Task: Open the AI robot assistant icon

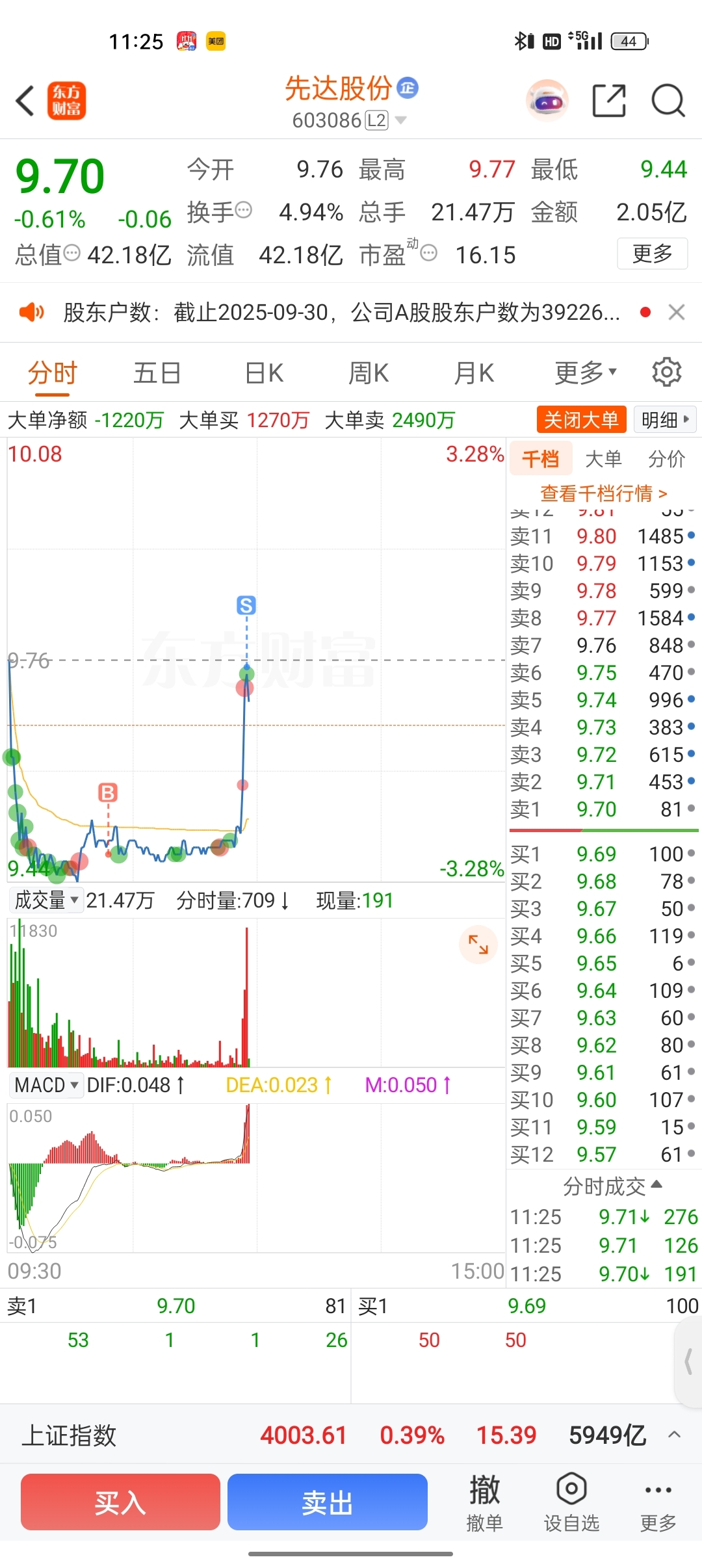Action: coord(547,101)
